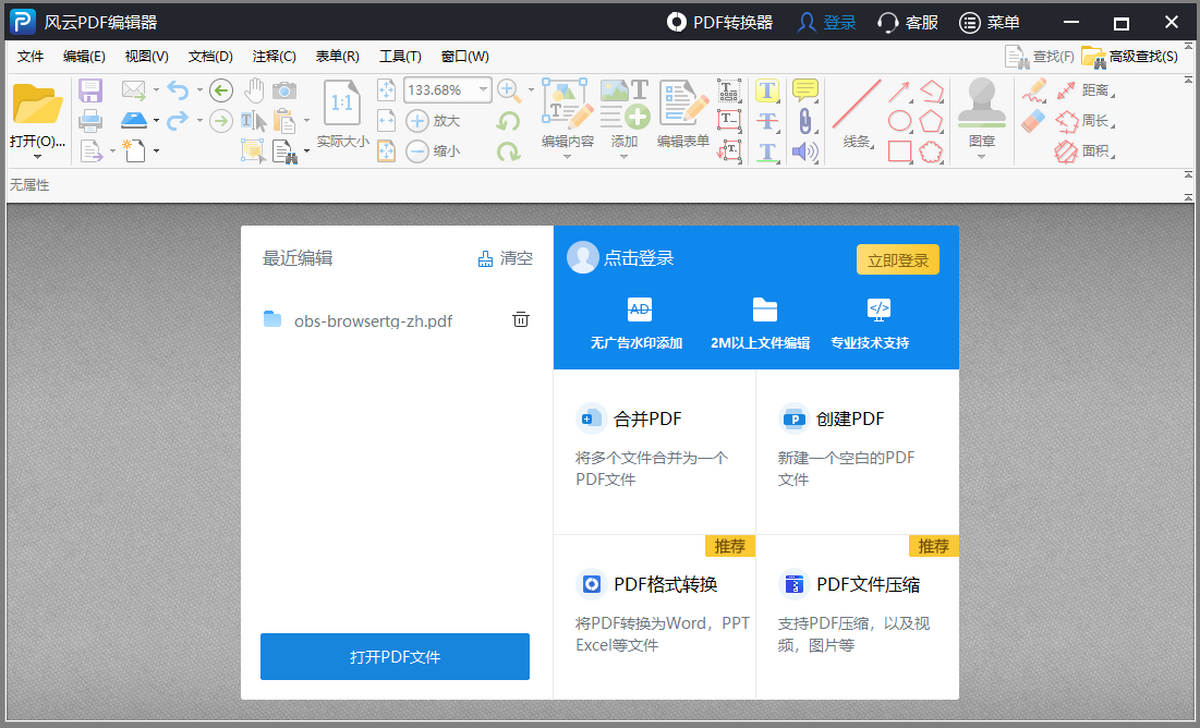This screenshot has height=728, width=1200.
Task: Click the 查找(F) find button
Action: 1040,57
